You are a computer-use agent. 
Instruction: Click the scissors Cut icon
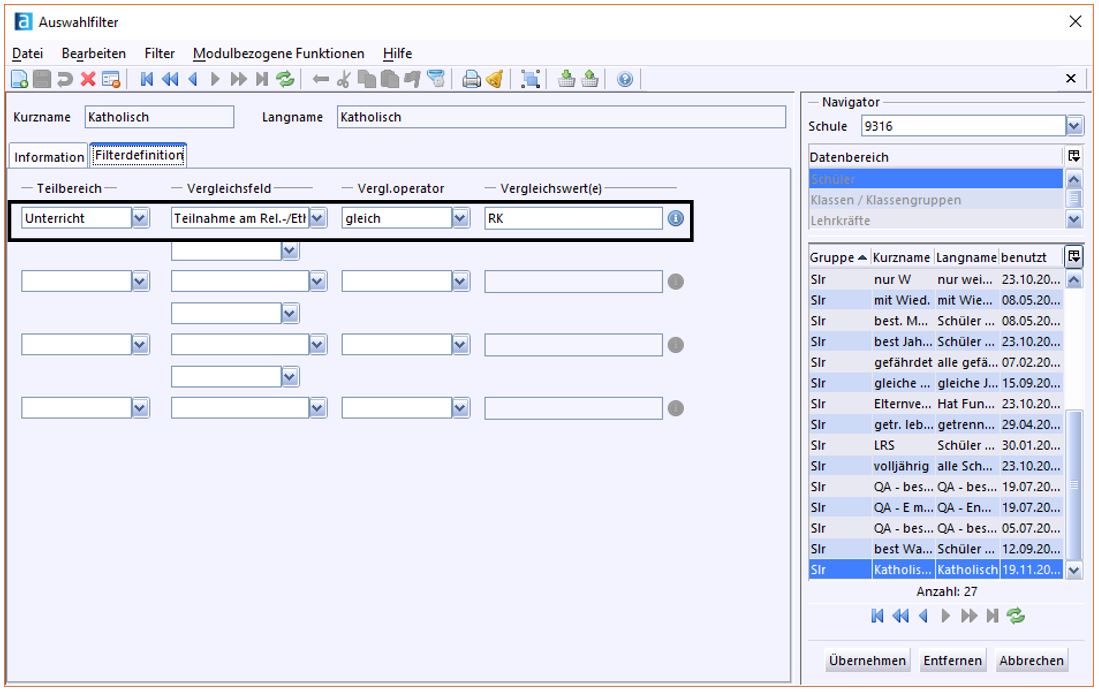coord(343,79)
